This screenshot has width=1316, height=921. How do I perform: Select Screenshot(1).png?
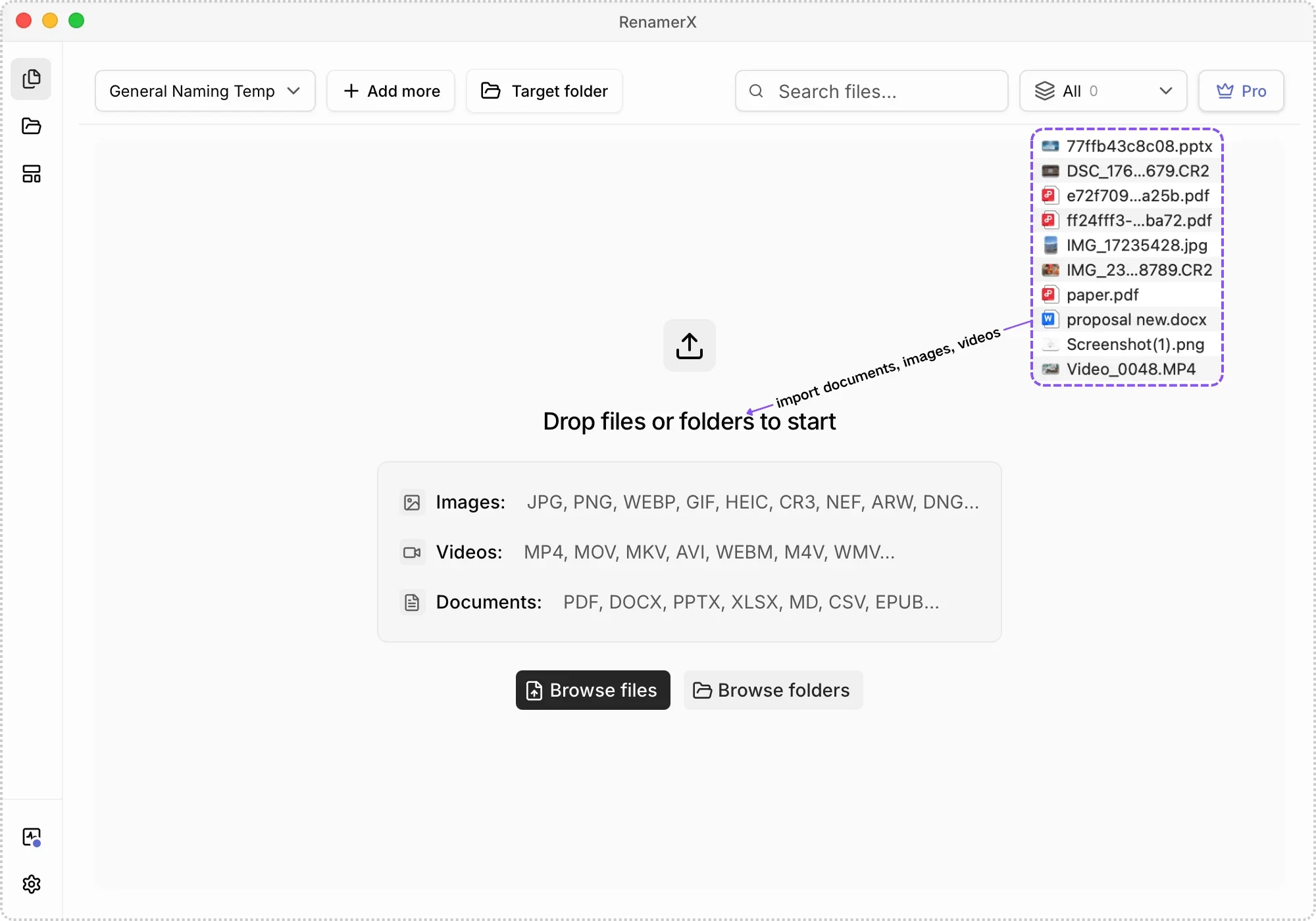click(1127, 345)
